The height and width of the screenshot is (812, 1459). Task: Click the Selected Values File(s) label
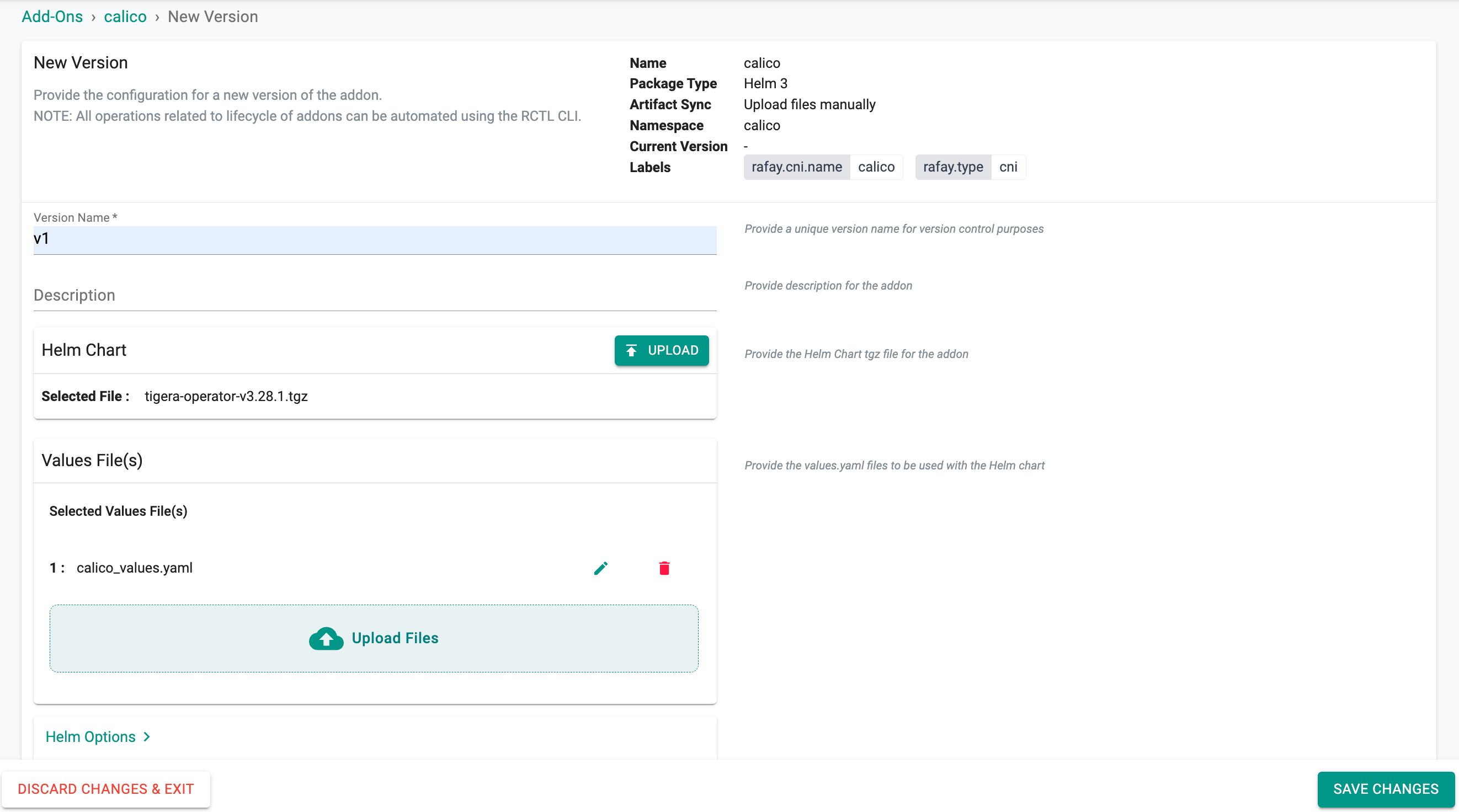point(118,511)
